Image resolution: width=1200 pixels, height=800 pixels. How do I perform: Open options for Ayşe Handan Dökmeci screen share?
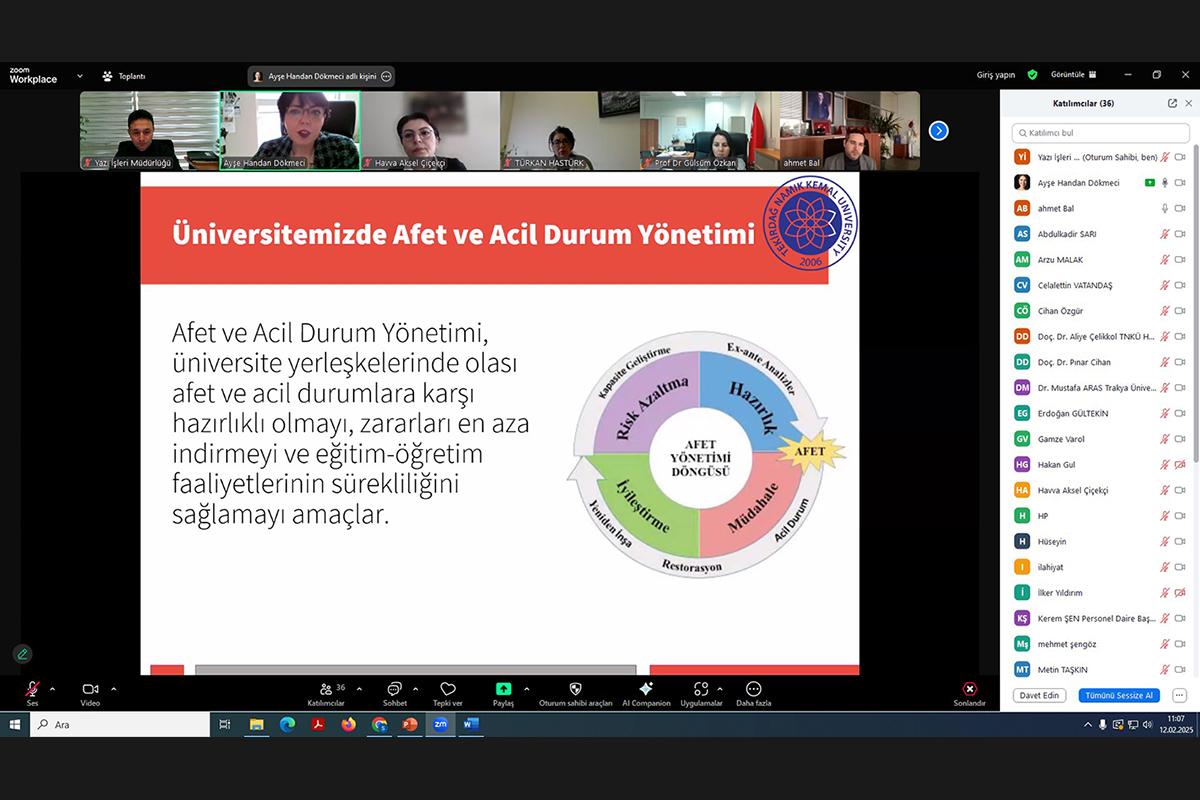click(387, 76)
